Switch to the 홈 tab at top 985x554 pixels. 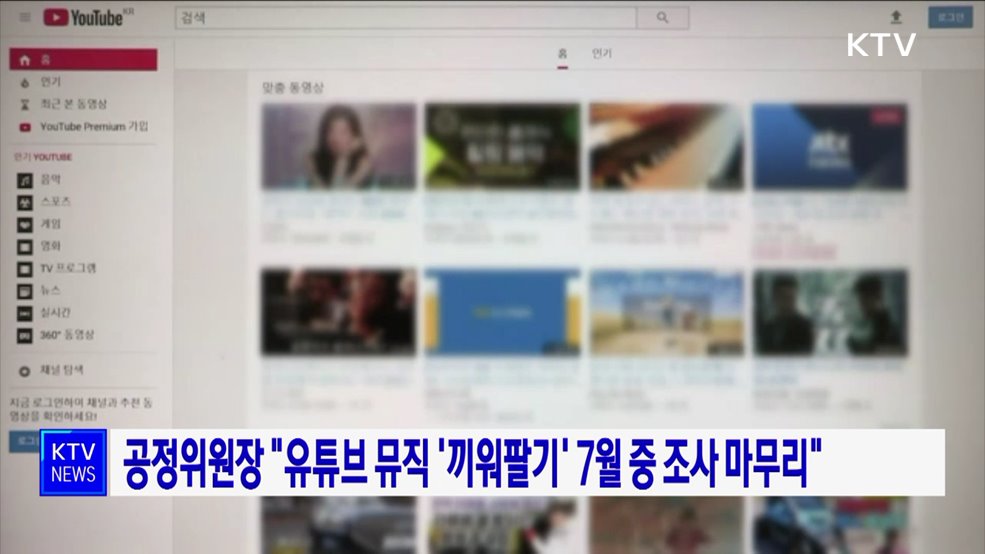point(563,54)
